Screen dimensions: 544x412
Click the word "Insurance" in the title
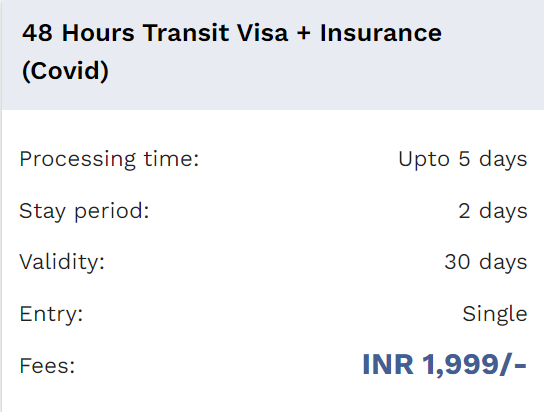(381, 33)
